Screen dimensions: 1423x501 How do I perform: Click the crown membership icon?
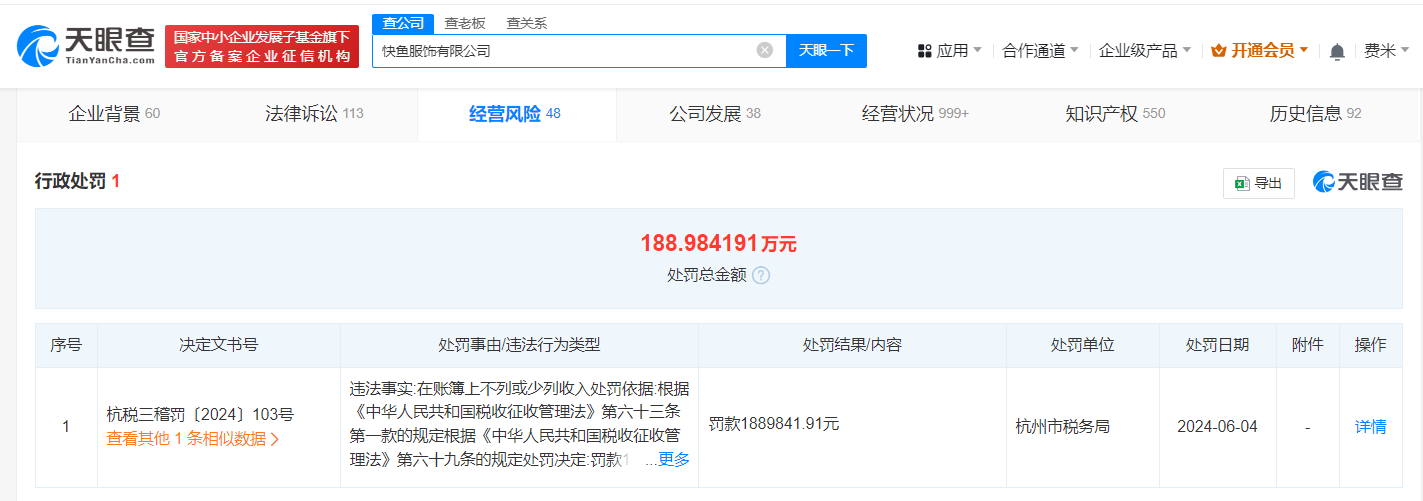pyautogui.click(x=1218, y=50)
